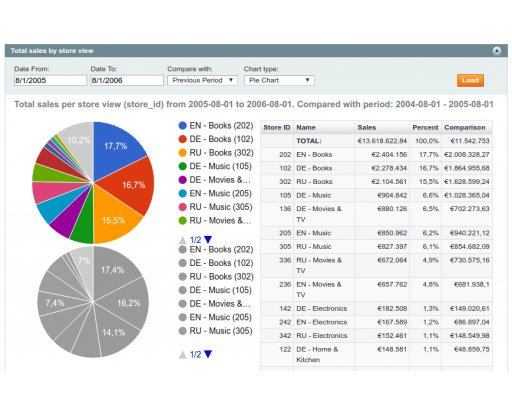Screen dimensions: 512x410
Task: Click the RU - Movies & TV table name
Action: coord(319,265)
